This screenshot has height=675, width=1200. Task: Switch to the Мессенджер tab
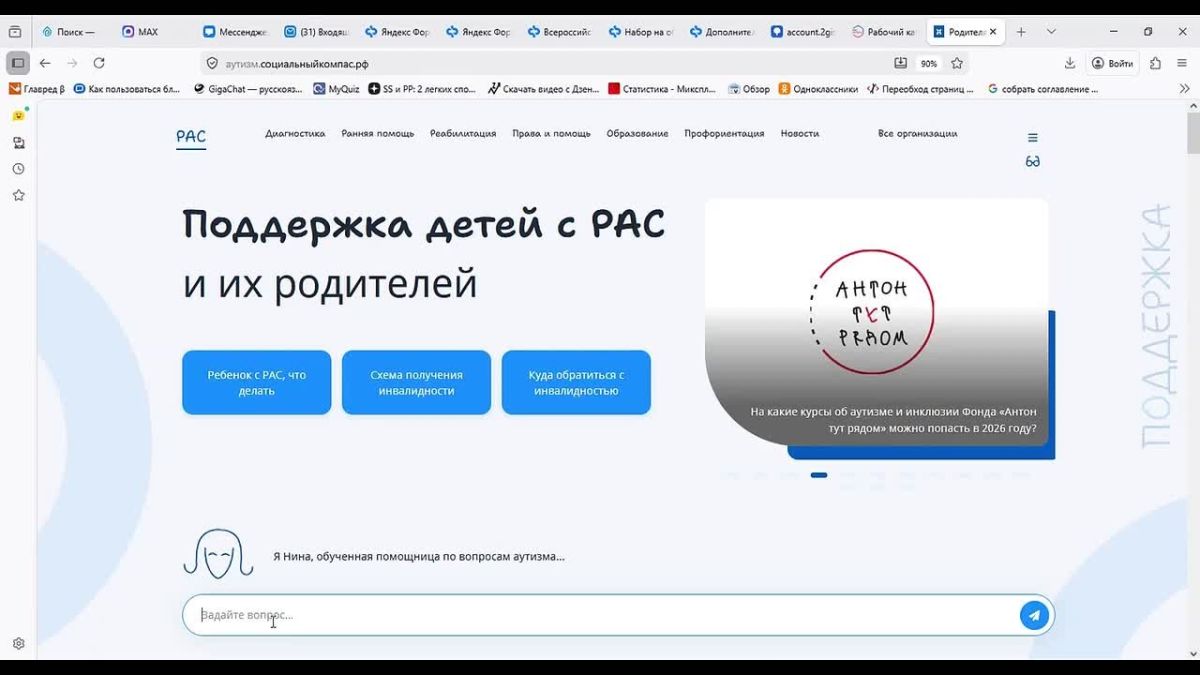click(x=236, y=32)
